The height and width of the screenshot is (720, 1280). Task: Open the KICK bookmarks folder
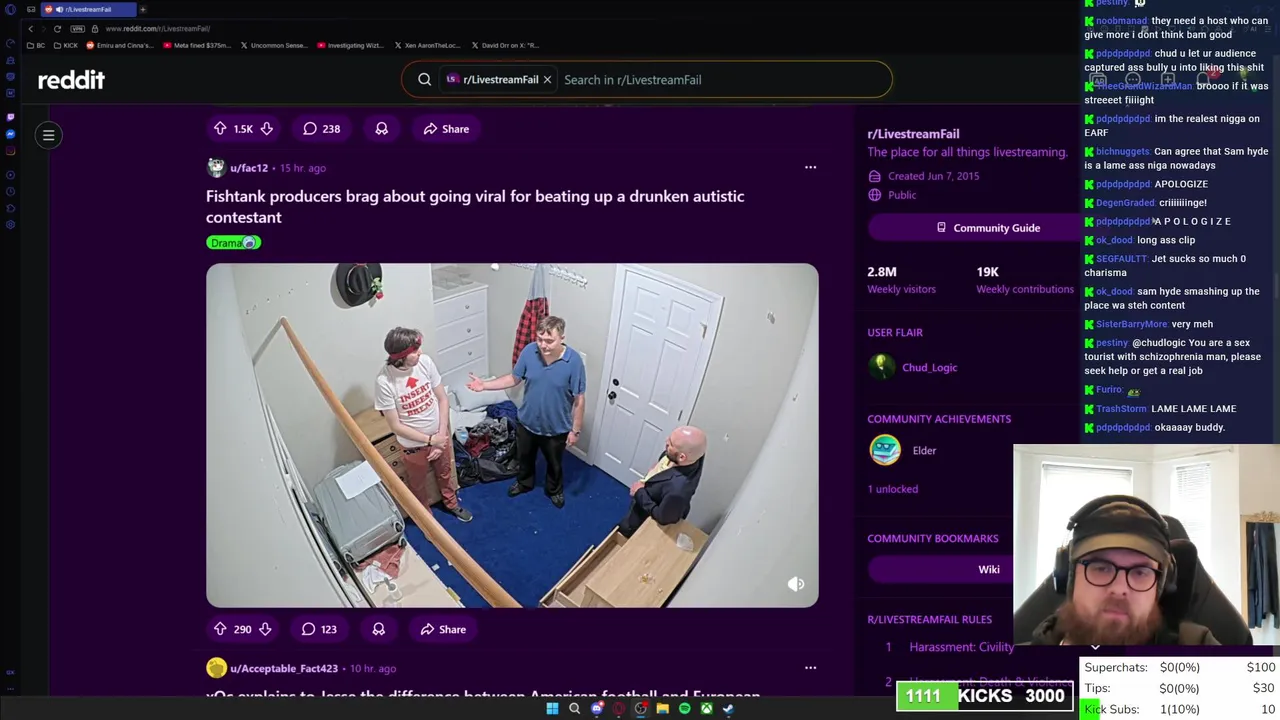(x=65, y=45)
